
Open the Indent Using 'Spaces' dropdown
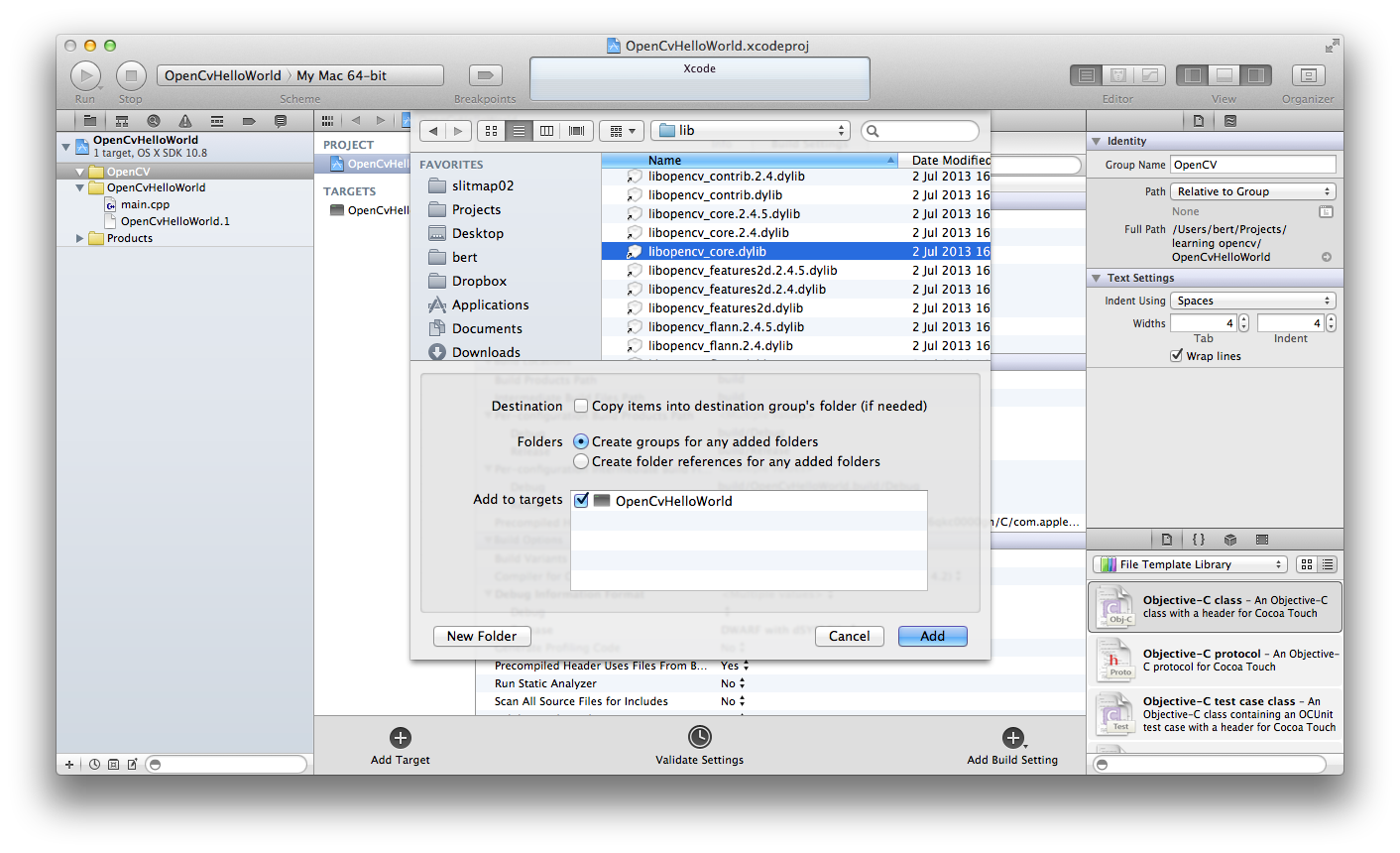tap(1253, 301)
